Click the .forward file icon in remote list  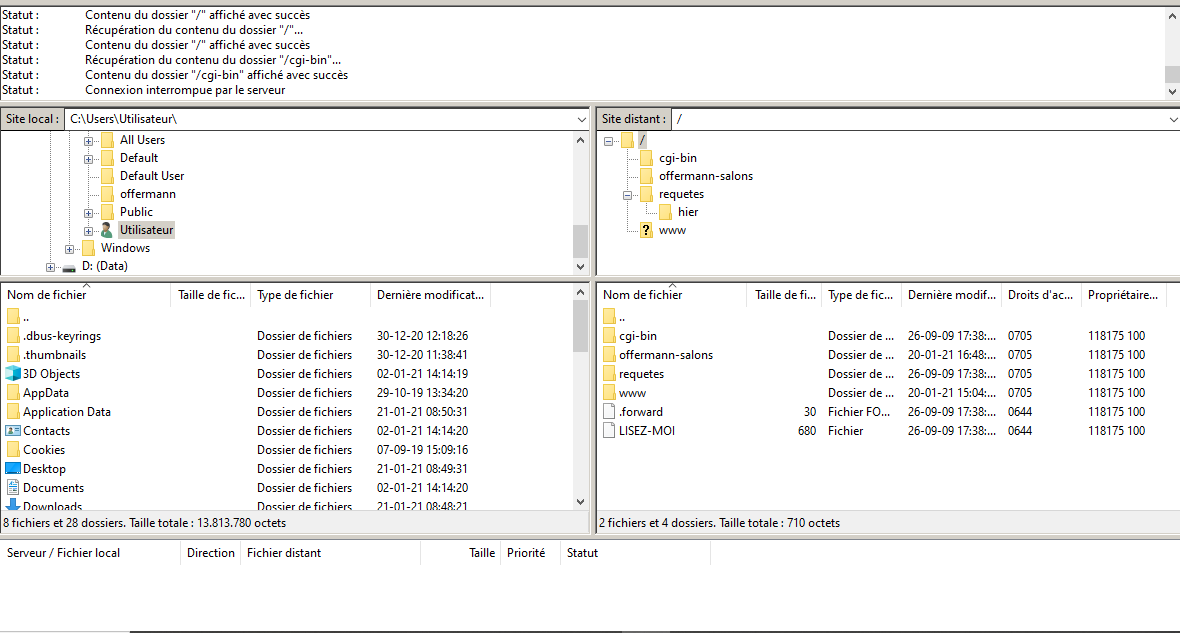tap(610, 412)
